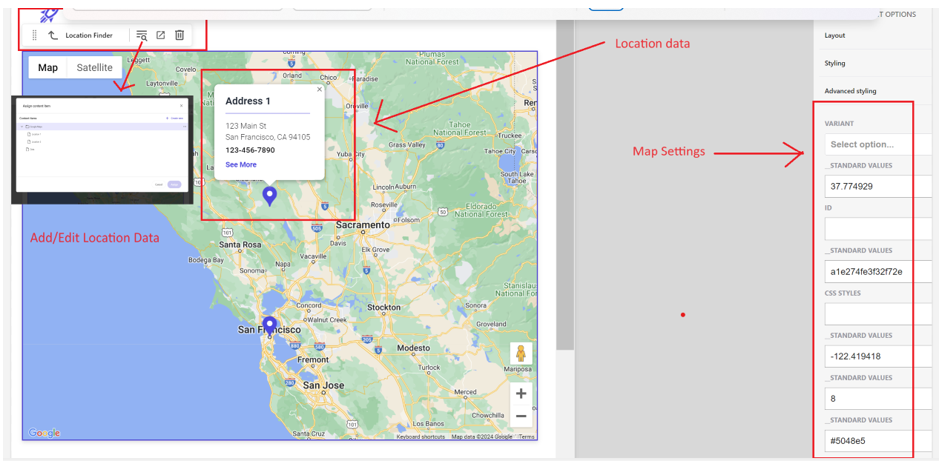
Task: Edit the field containing a1e274fe3f32f72e
Action: click(x=879, y=271)
